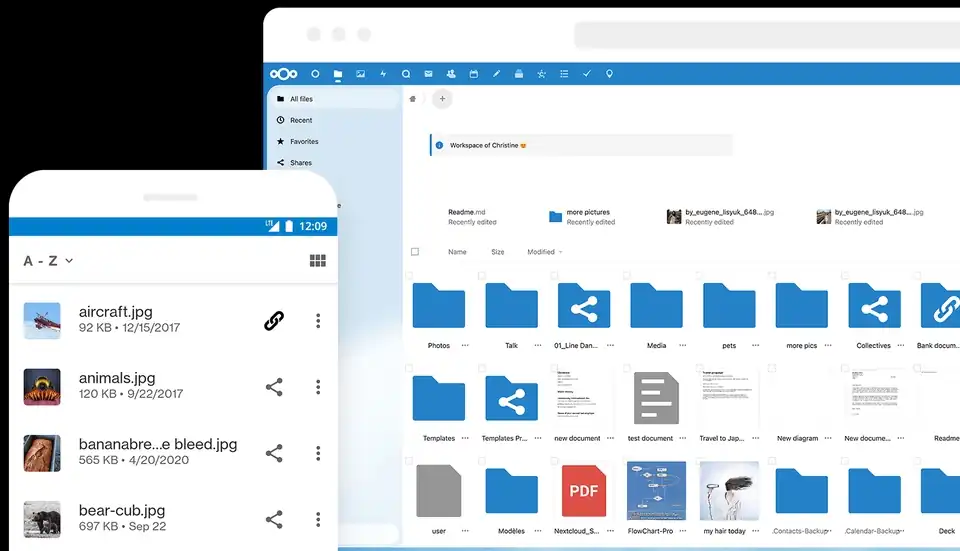Switch to grid view on the phone
The height and width of the screenshot is (551, 960).
(x=318, y=261)
